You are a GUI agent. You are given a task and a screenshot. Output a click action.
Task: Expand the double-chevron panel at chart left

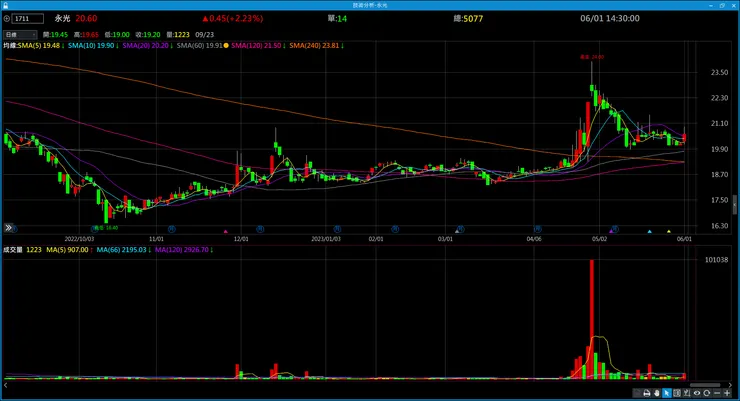pyautogui.click(x=8, y=228)
